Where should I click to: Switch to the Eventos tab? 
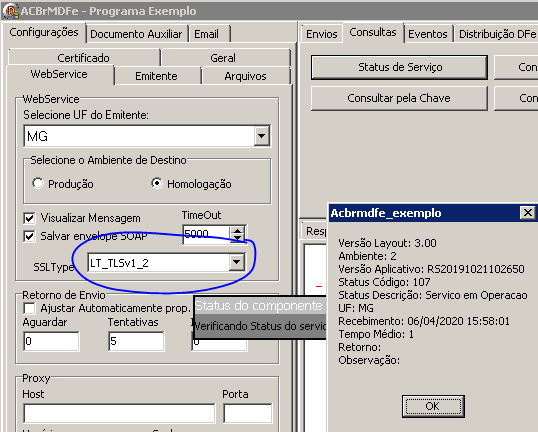(x=428, y=34)
